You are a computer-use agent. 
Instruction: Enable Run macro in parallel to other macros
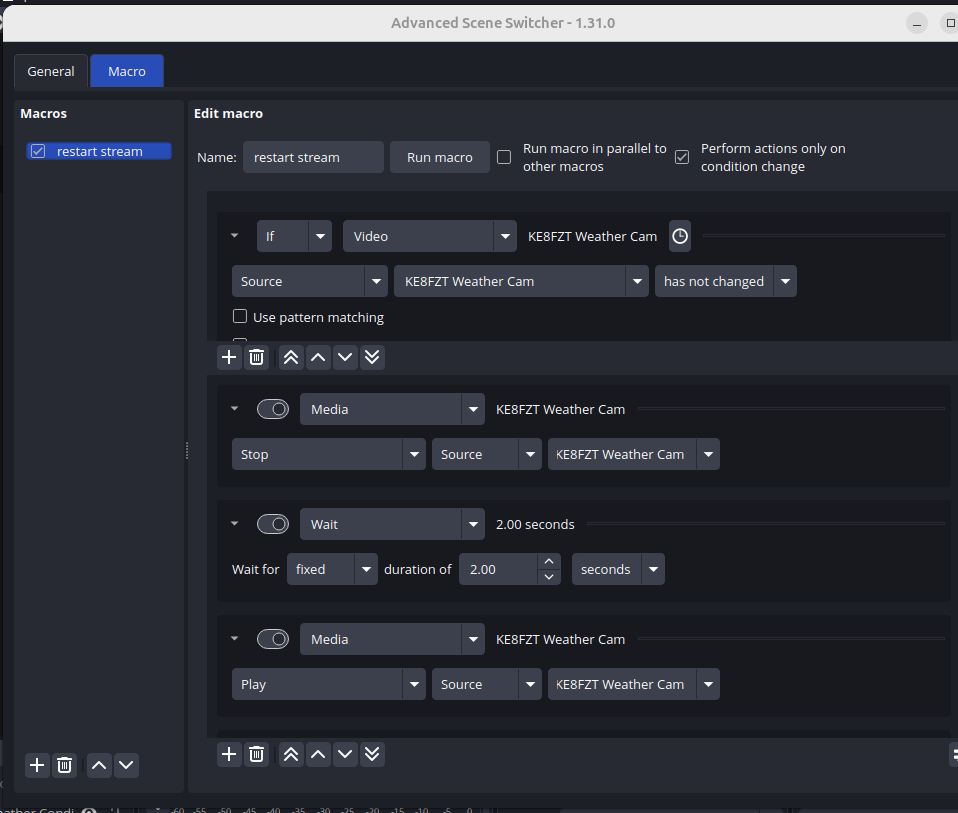point(505,157)
